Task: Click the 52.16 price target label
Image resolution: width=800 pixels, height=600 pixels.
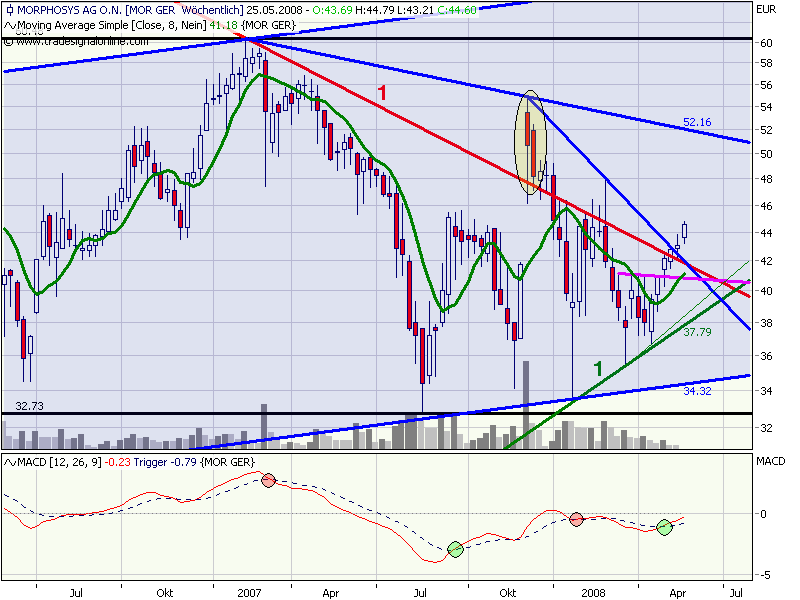Action: click(x=697, y=120)
